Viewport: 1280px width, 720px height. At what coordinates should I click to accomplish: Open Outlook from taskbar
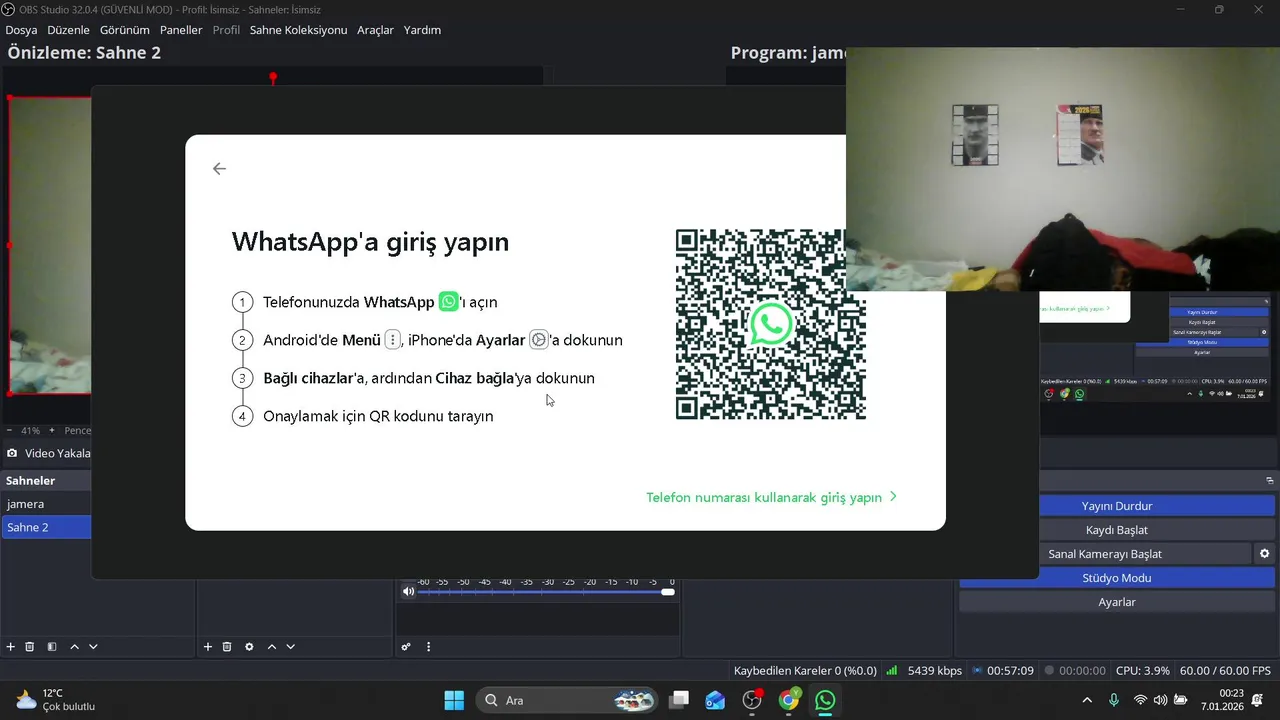click(x=715, y=700)
